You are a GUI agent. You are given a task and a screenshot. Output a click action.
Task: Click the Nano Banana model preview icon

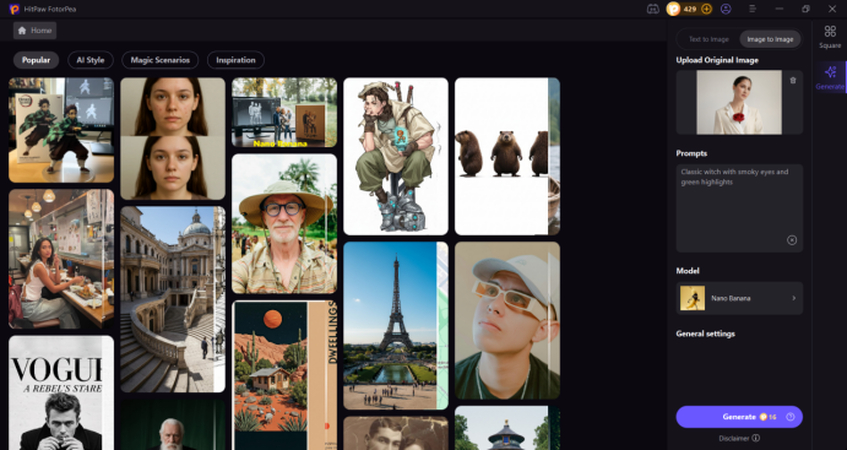(x=692, y=298)
